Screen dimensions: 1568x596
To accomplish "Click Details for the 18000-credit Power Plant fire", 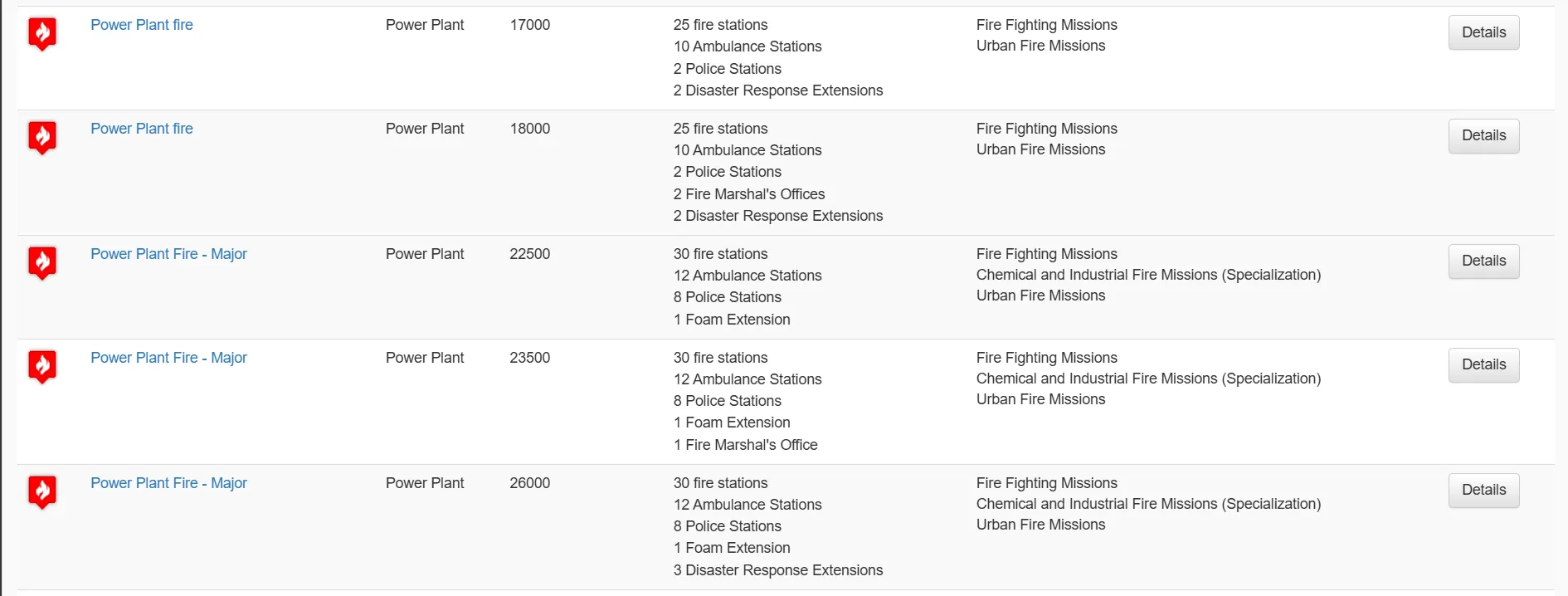I will 1483,136.
